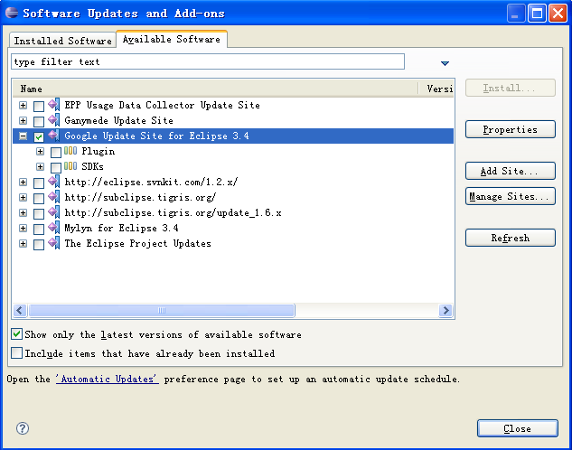
Task: Open the 'Automatic Updates' preference link
Action: [x=107, y=379]
